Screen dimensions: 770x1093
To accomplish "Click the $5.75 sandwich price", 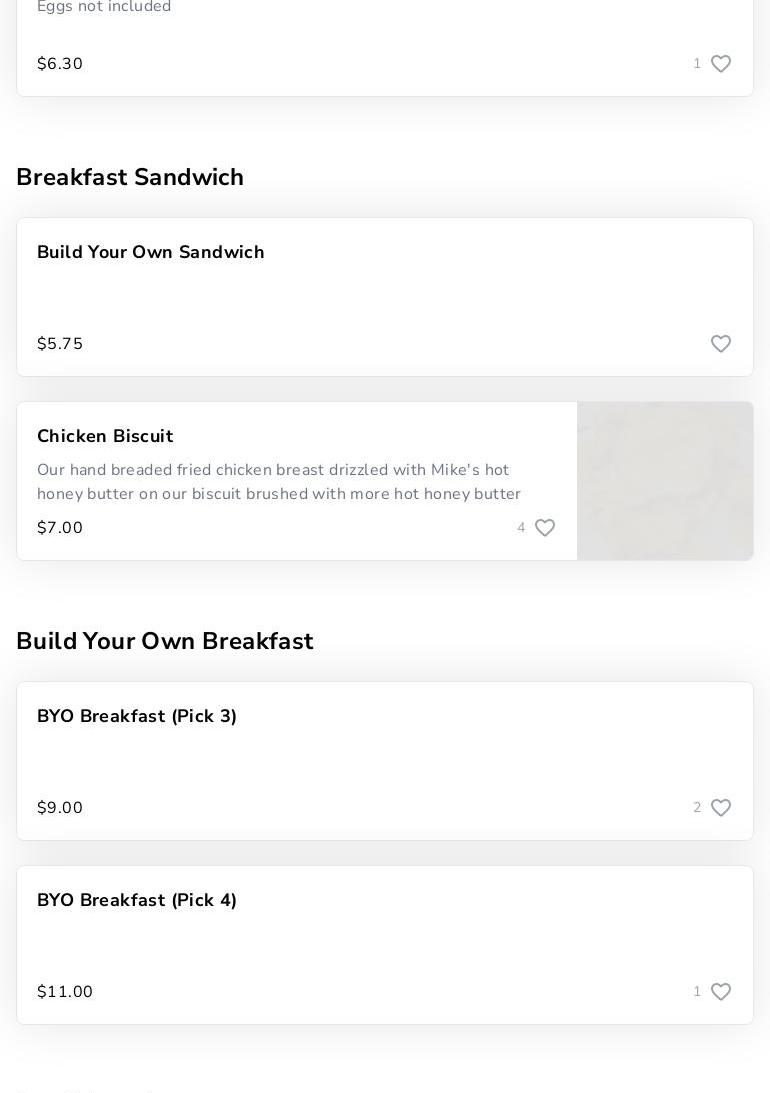I will [60, 344].
